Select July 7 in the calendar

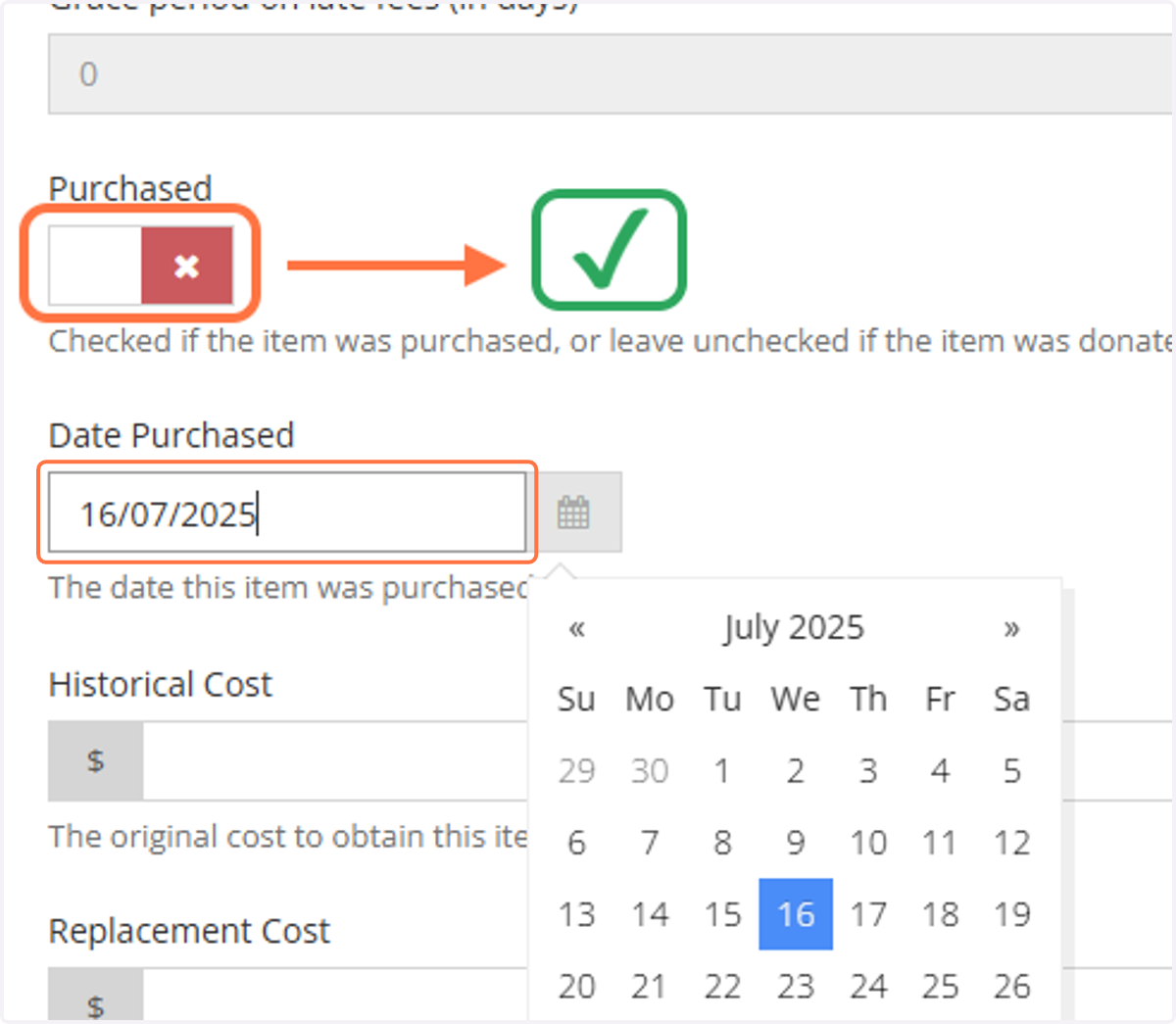(x=650, y=843)
